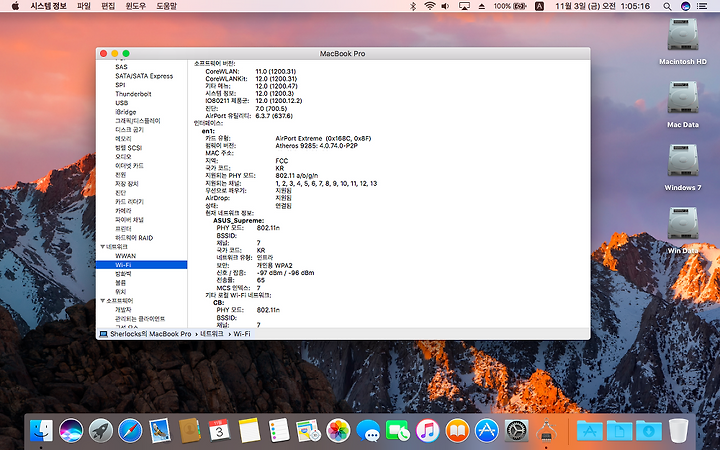
Task: Open Contacts book icon in Dock
Action: (x=190, y=431)
